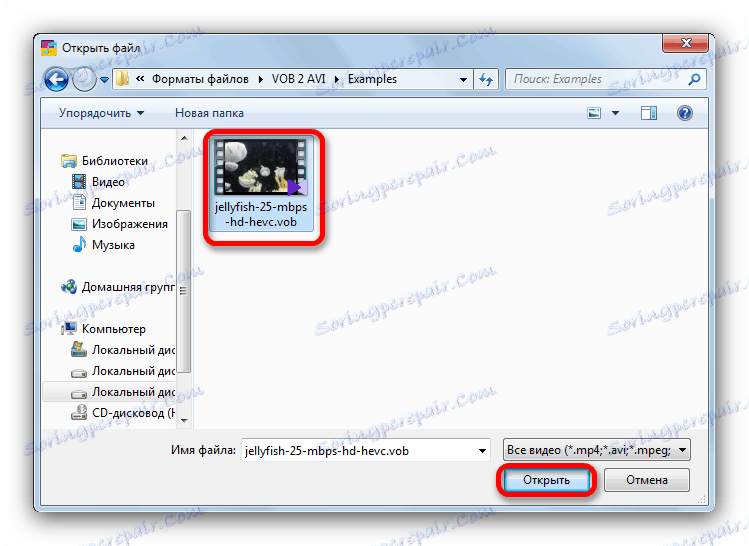This screenshot has width=749, height=546.
Task: Open address bar history dropdown
Action: (463, 80)
